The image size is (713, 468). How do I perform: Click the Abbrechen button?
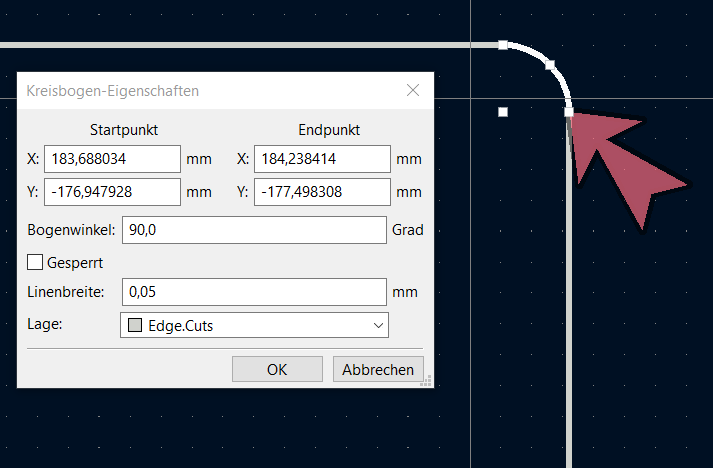[x=378, y=369]
